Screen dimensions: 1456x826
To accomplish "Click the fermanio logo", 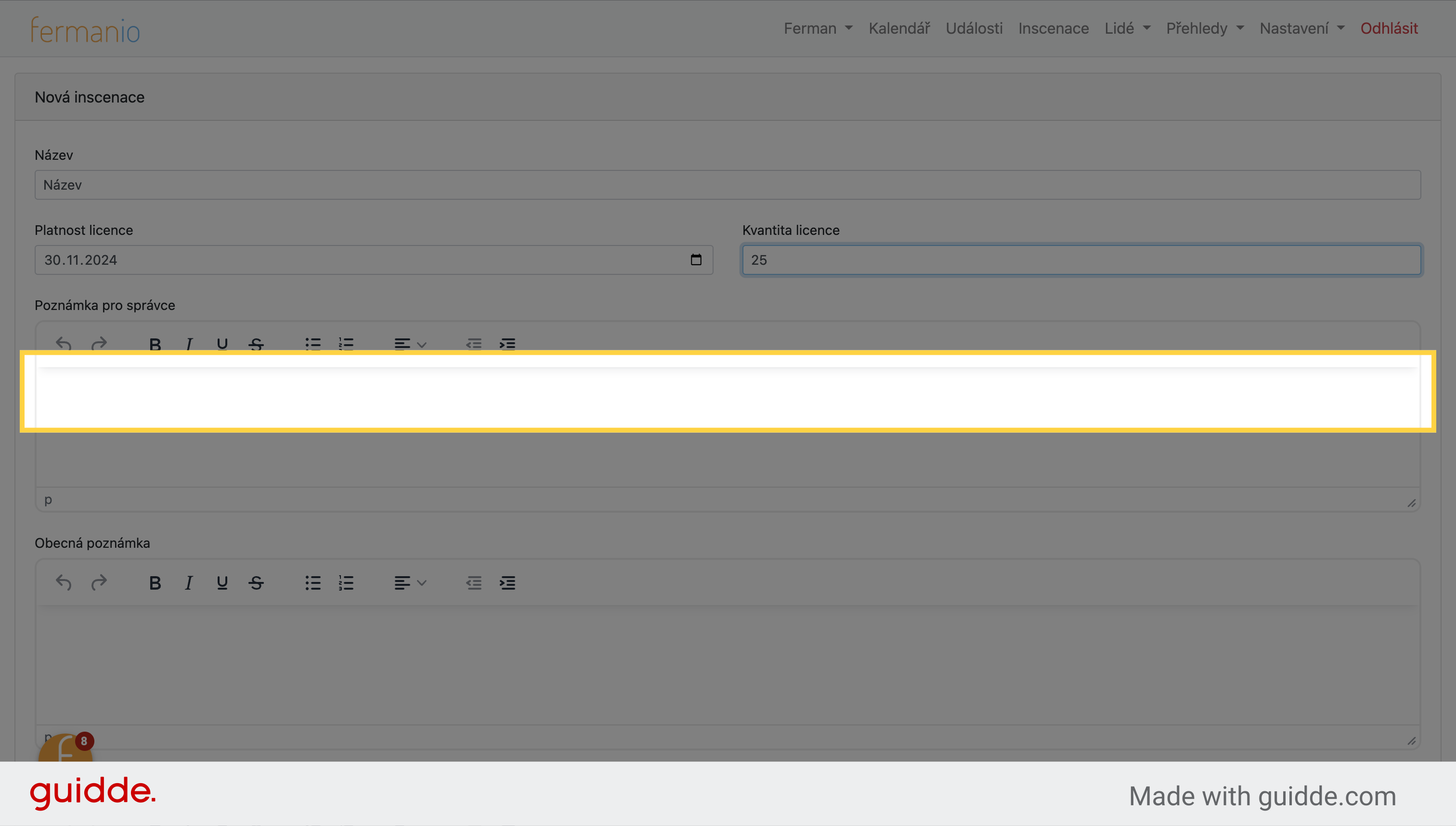I will [85, 29].
